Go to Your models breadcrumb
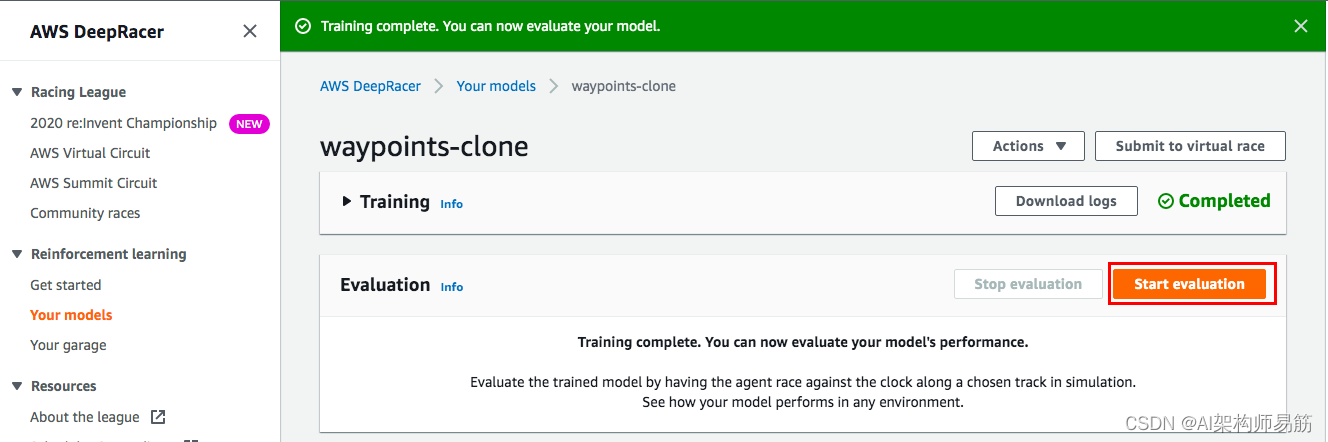The height and width of the screenshot is (442, 1328). coord(496,86)
